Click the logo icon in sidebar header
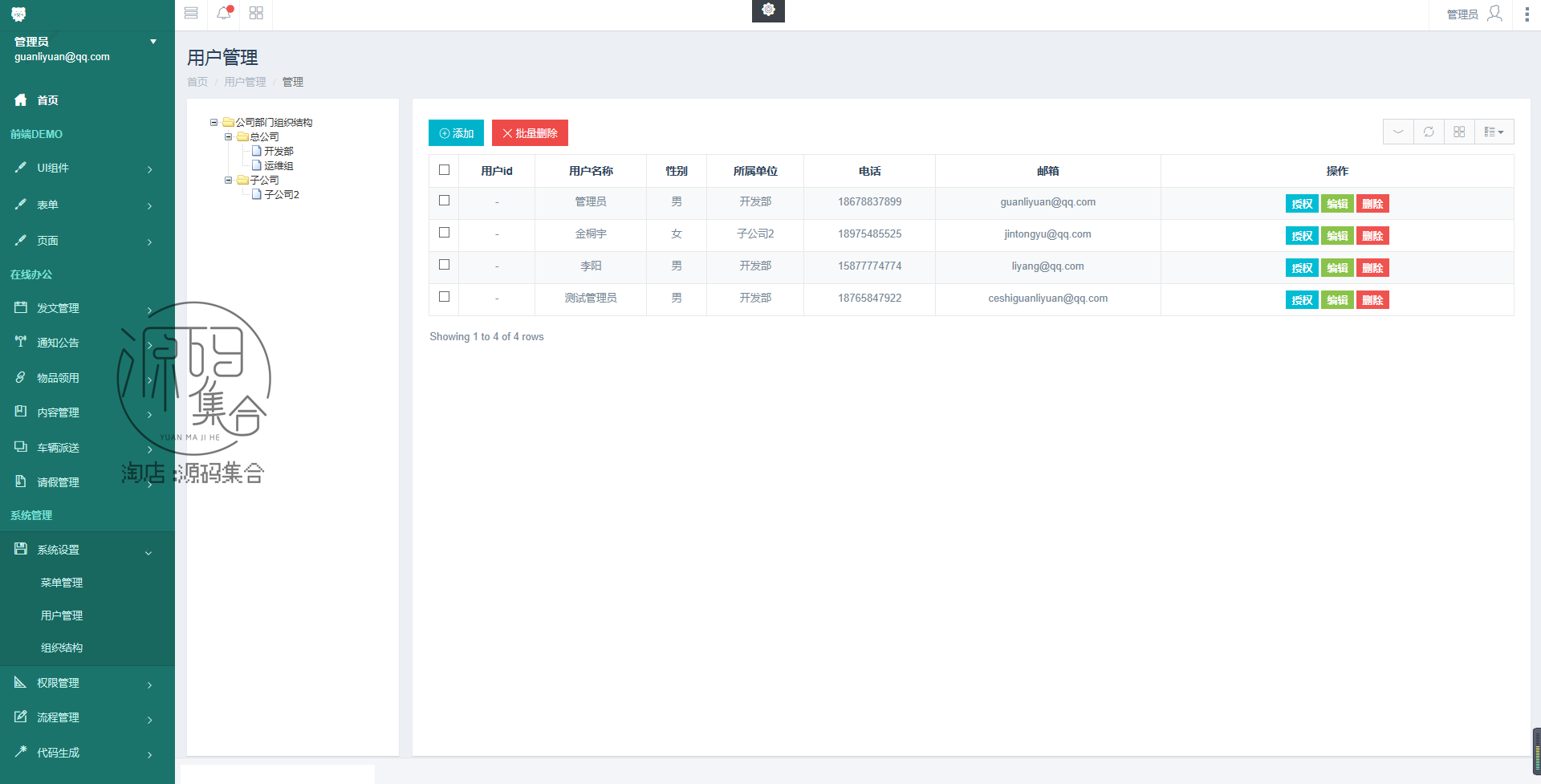Screen dimensions: 1541x784 click(18, 14)
